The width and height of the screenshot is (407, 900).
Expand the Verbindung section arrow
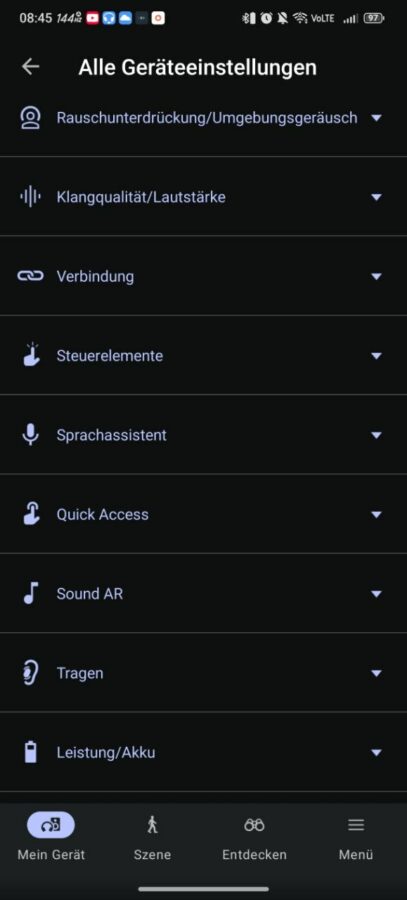pyautogui.click(x=377, y=276)
